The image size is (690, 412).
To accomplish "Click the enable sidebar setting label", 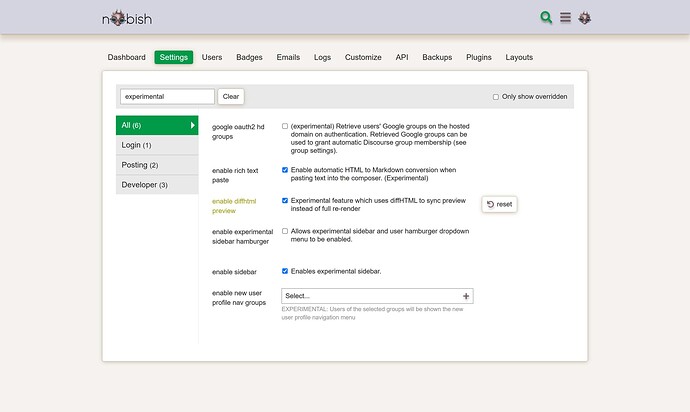I will 234,272.
